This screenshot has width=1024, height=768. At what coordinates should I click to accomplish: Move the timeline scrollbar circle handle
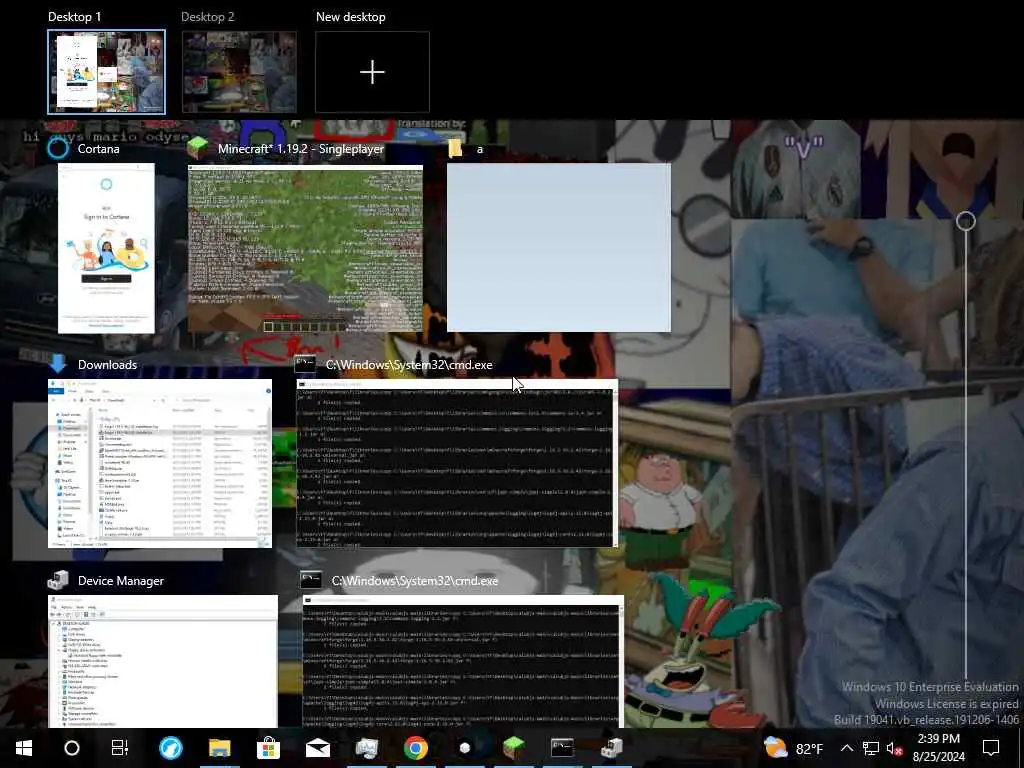966,221
